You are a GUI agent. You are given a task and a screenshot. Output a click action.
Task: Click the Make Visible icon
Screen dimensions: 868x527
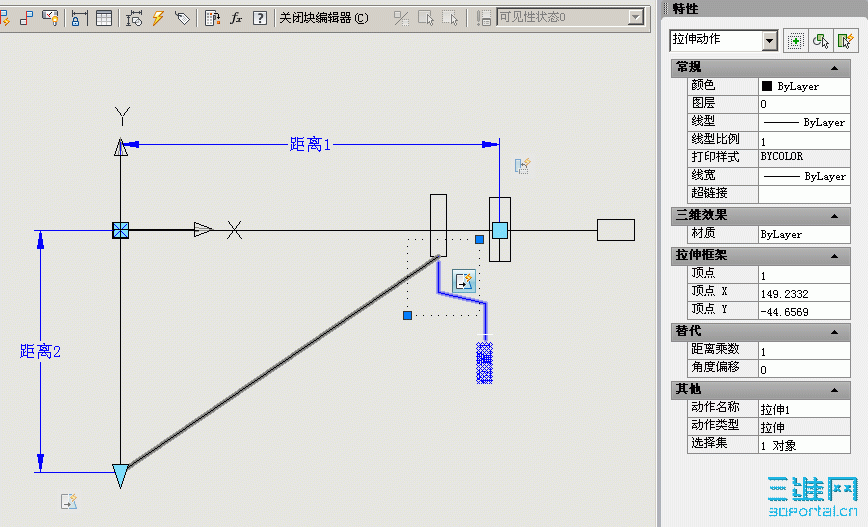[426, 18]
